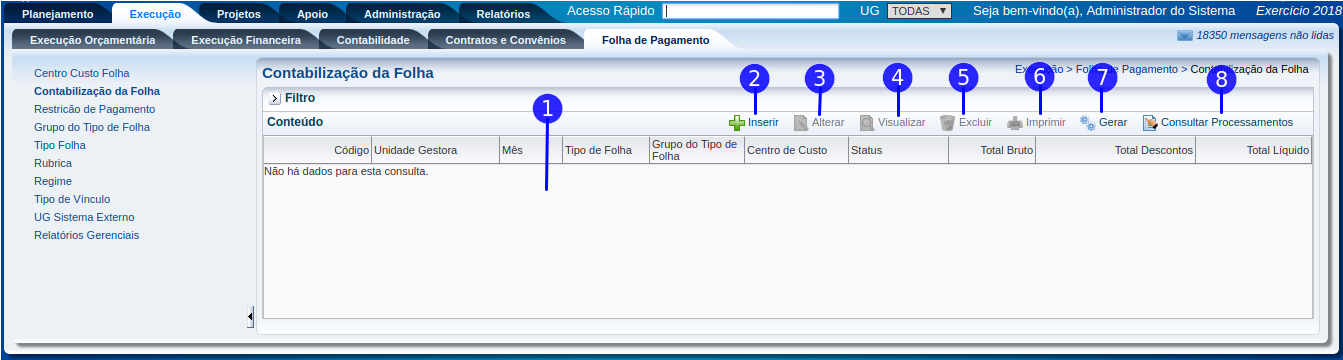Screen dimensions: 1343x360
Task: Open the Contratos e Convênios sub-tab
Action: tap(505, 40)
